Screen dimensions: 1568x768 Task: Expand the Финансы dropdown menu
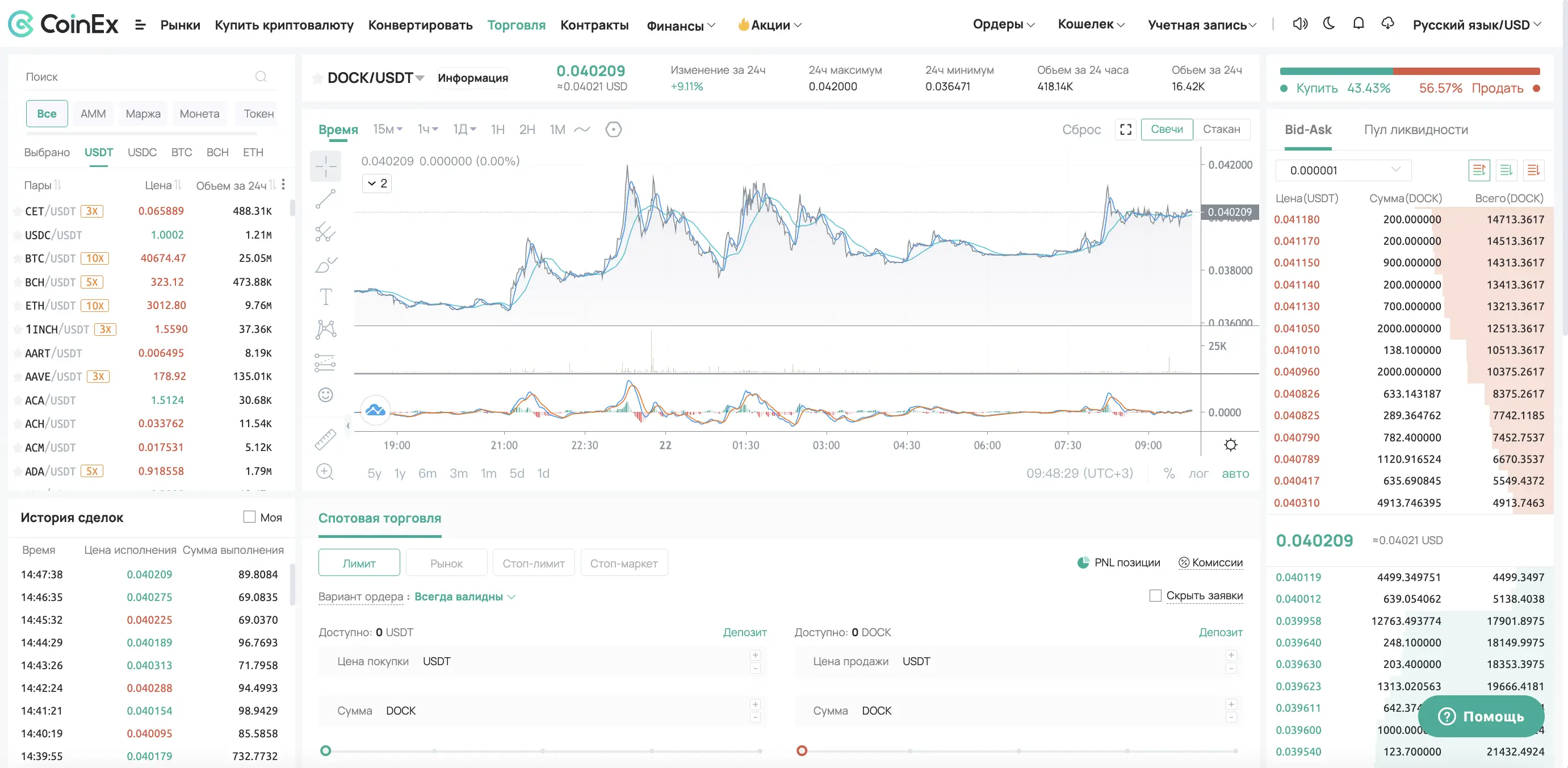click(681, 26)
